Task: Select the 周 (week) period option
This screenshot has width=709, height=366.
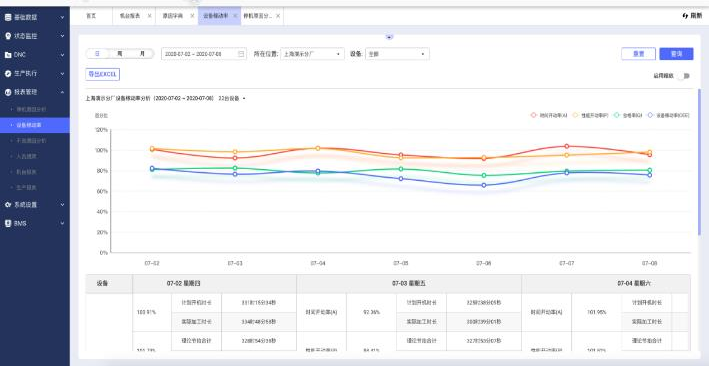Action: [120, 53]
